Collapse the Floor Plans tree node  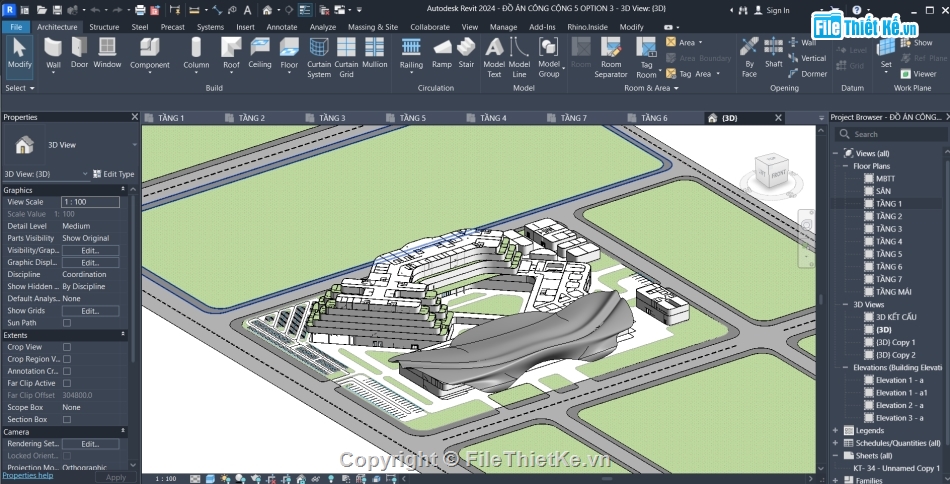(845, 166)
